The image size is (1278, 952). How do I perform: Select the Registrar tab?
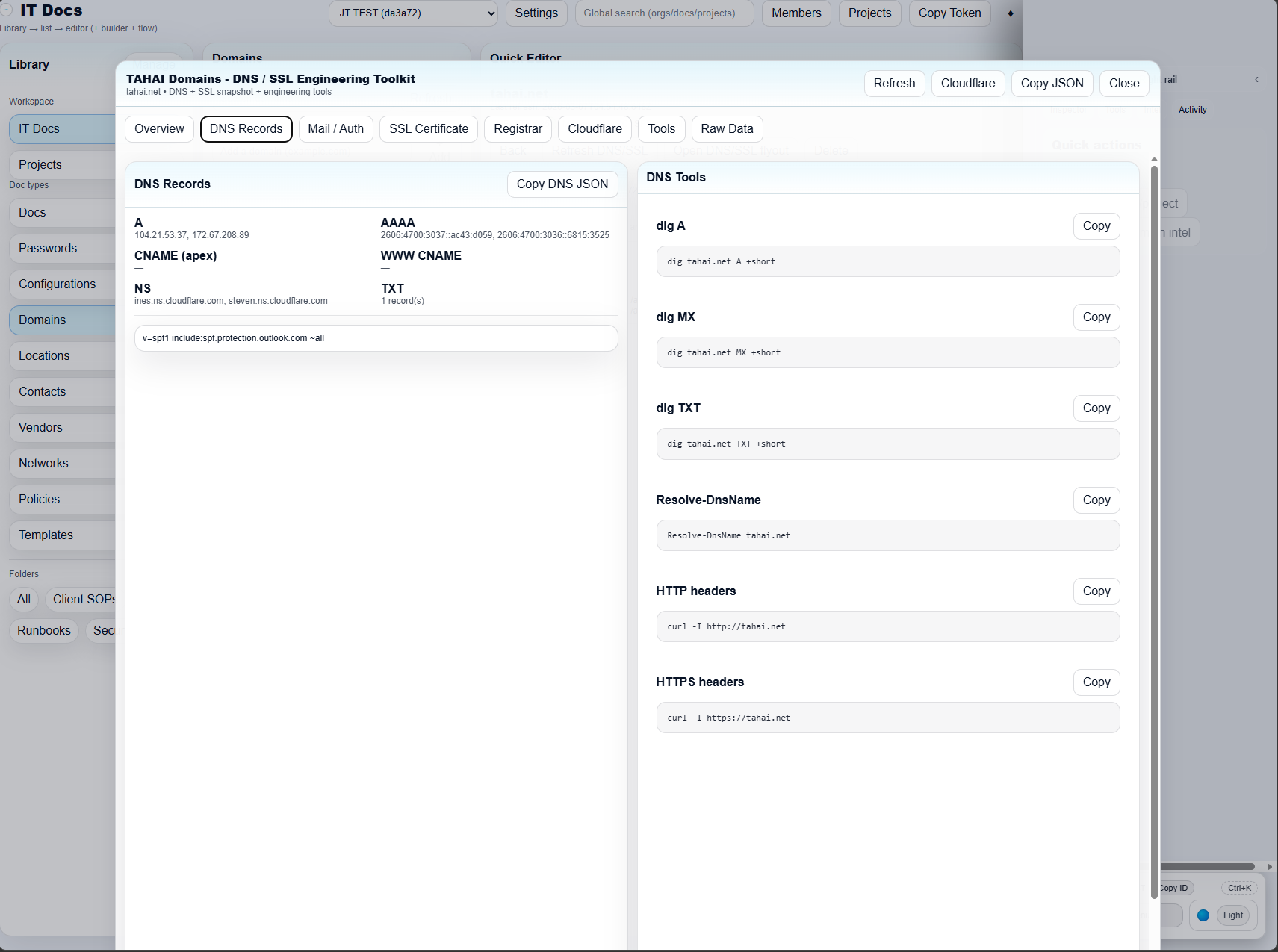click(x=518, y=128)
